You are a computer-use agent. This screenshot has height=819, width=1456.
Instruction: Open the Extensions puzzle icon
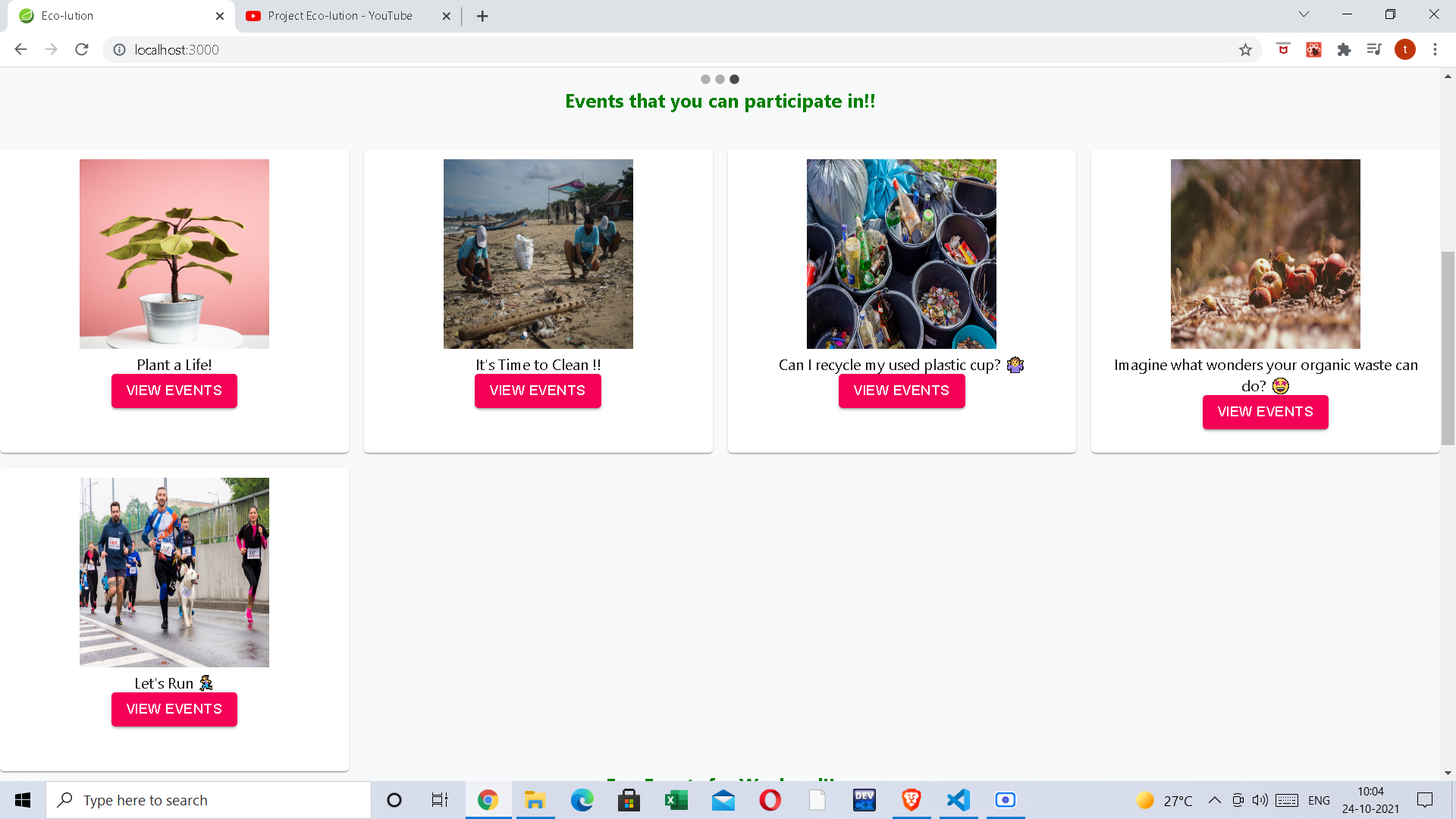(1344, 50)
